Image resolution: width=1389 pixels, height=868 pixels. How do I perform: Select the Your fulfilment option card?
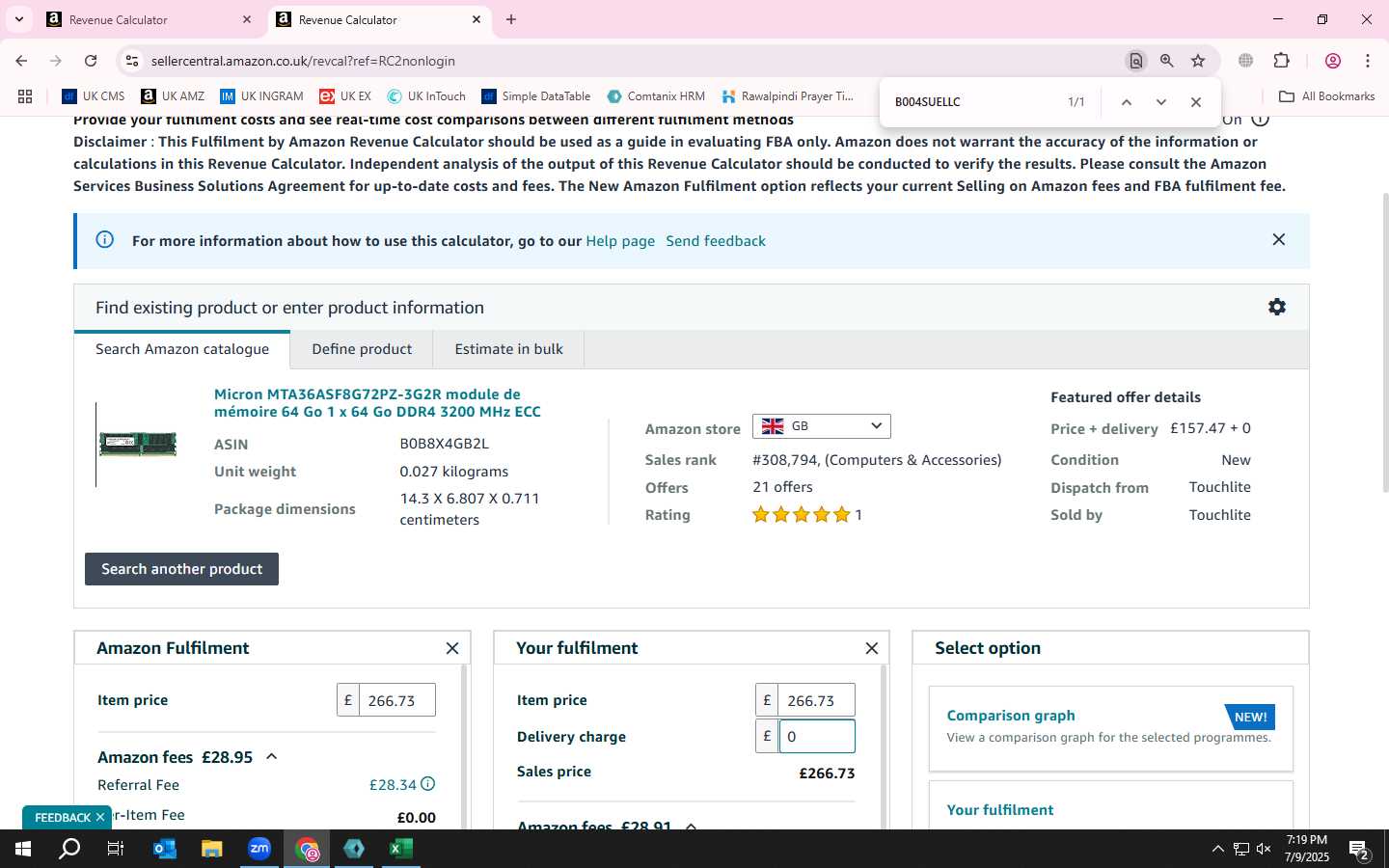[1111, 806]
